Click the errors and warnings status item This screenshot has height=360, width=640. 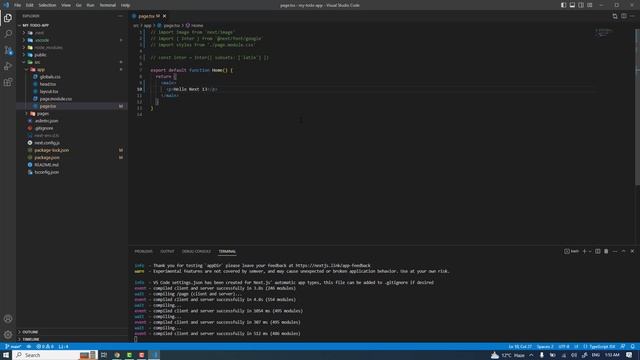45,347
